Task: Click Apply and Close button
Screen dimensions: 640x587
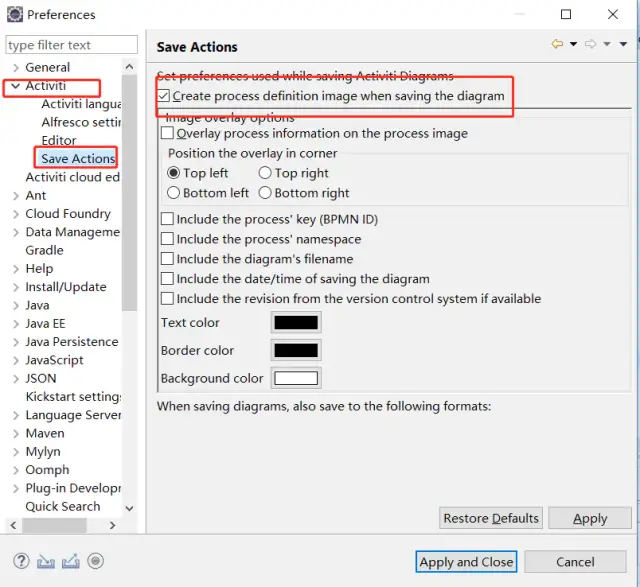Action: [x=466, y=562]
